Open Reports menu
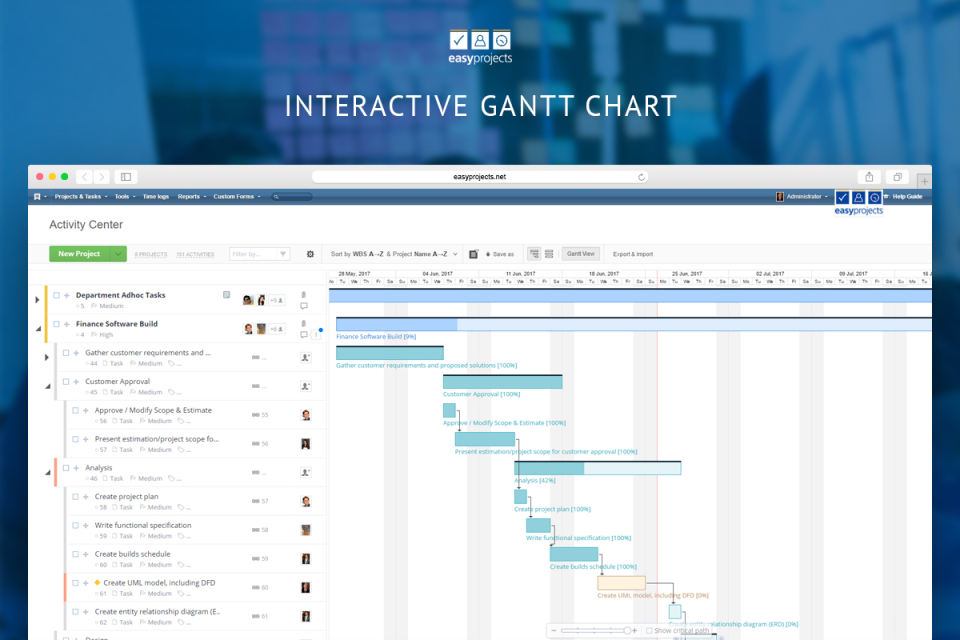Screen dimensions: 960x640 [x=192, y=197]
